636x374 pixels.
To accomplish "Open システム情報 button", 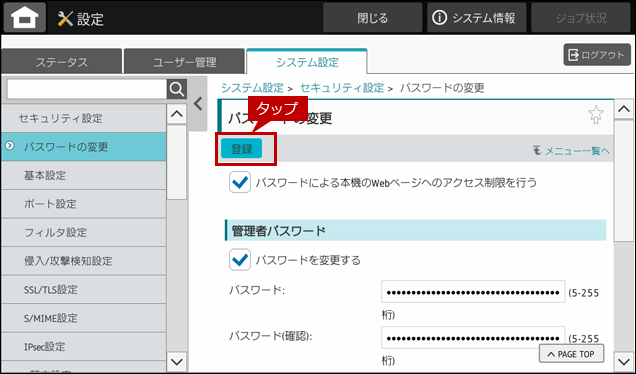I will [476, 17].
